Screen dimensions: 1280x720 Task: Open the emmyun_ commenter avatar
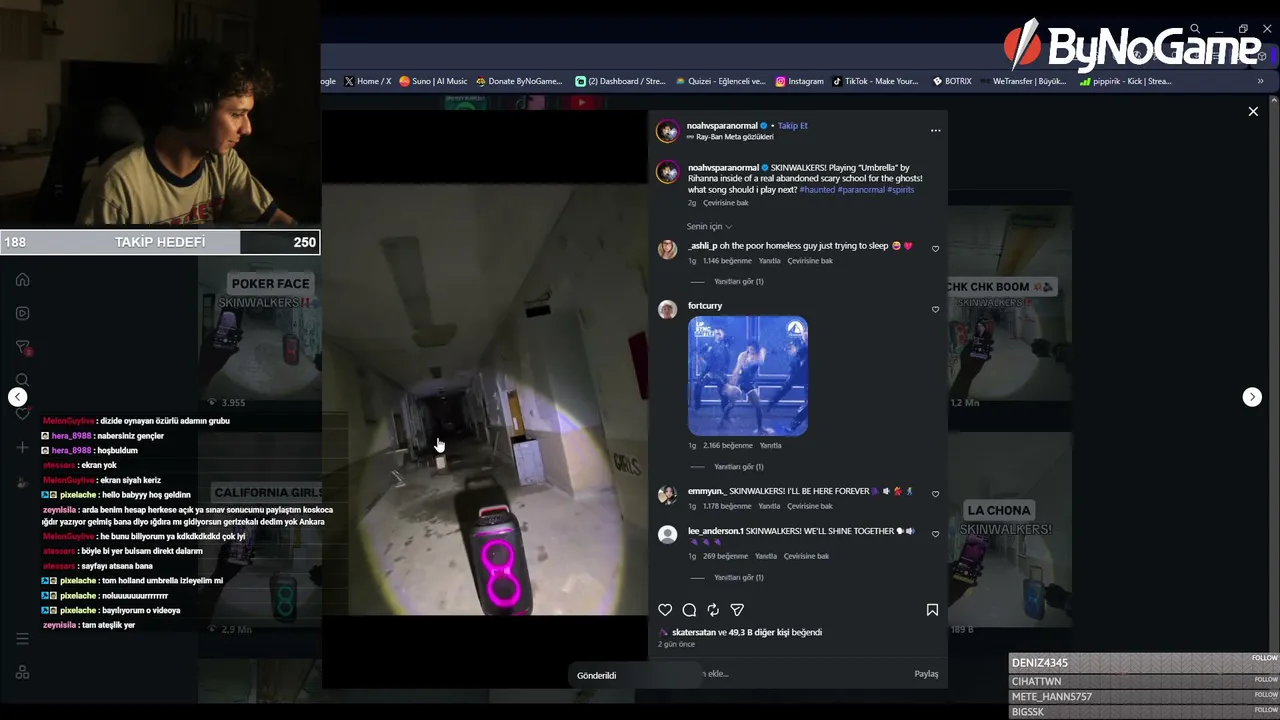(x=667, y=495)
